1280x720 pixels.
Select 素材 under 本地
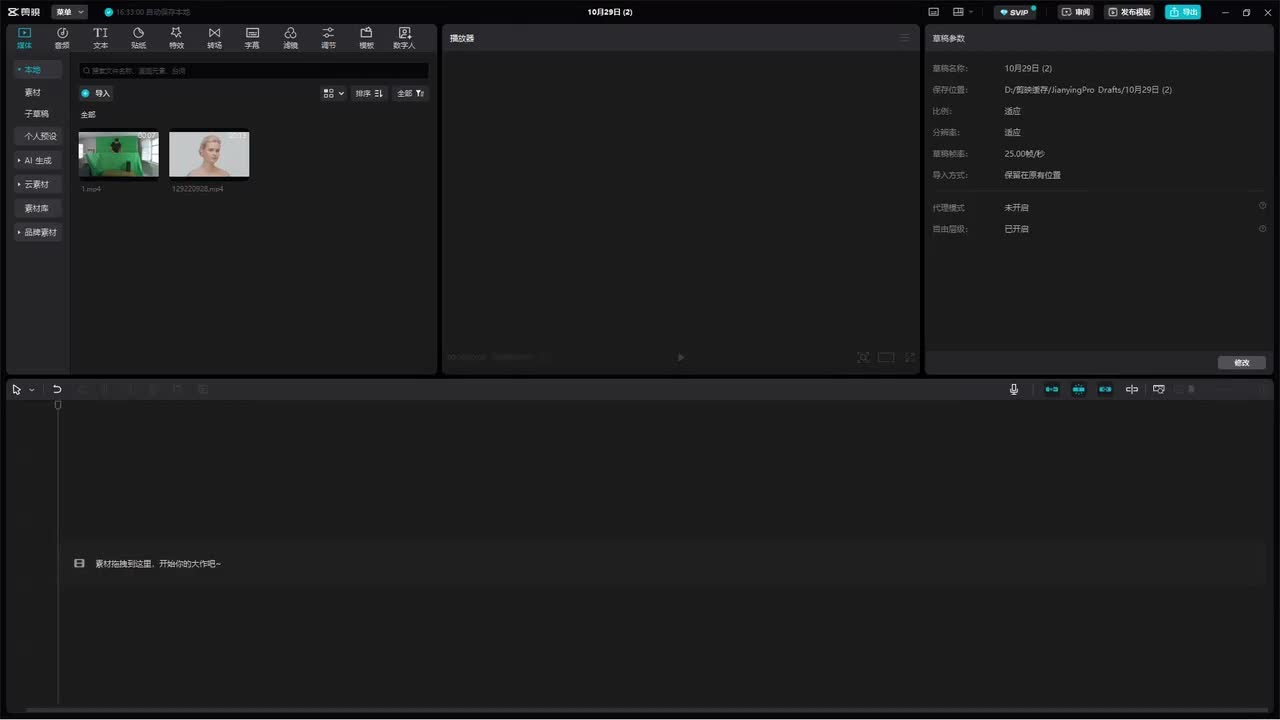pos(33,92)
